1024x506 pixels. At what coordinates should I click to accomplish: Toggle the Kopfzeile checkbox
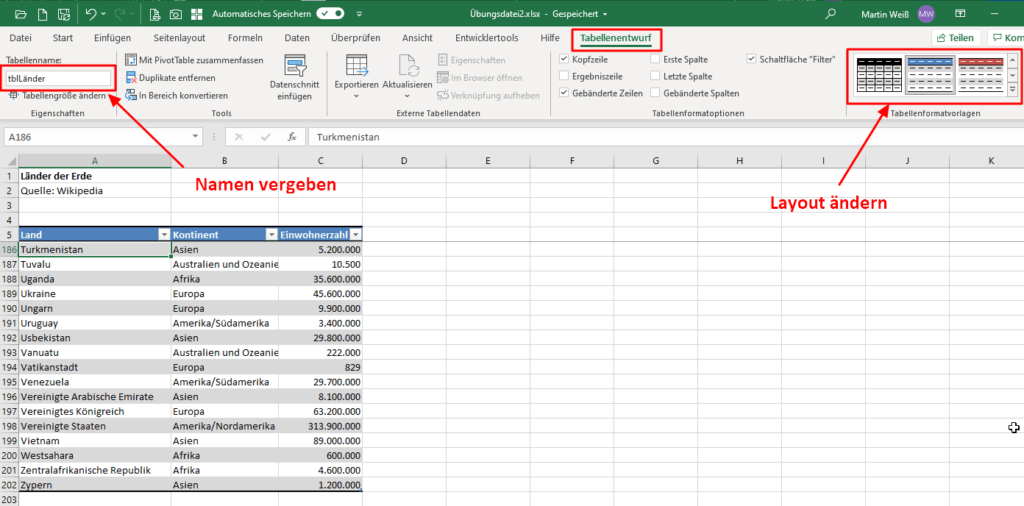pyautogui.click(x=564, y=59)
